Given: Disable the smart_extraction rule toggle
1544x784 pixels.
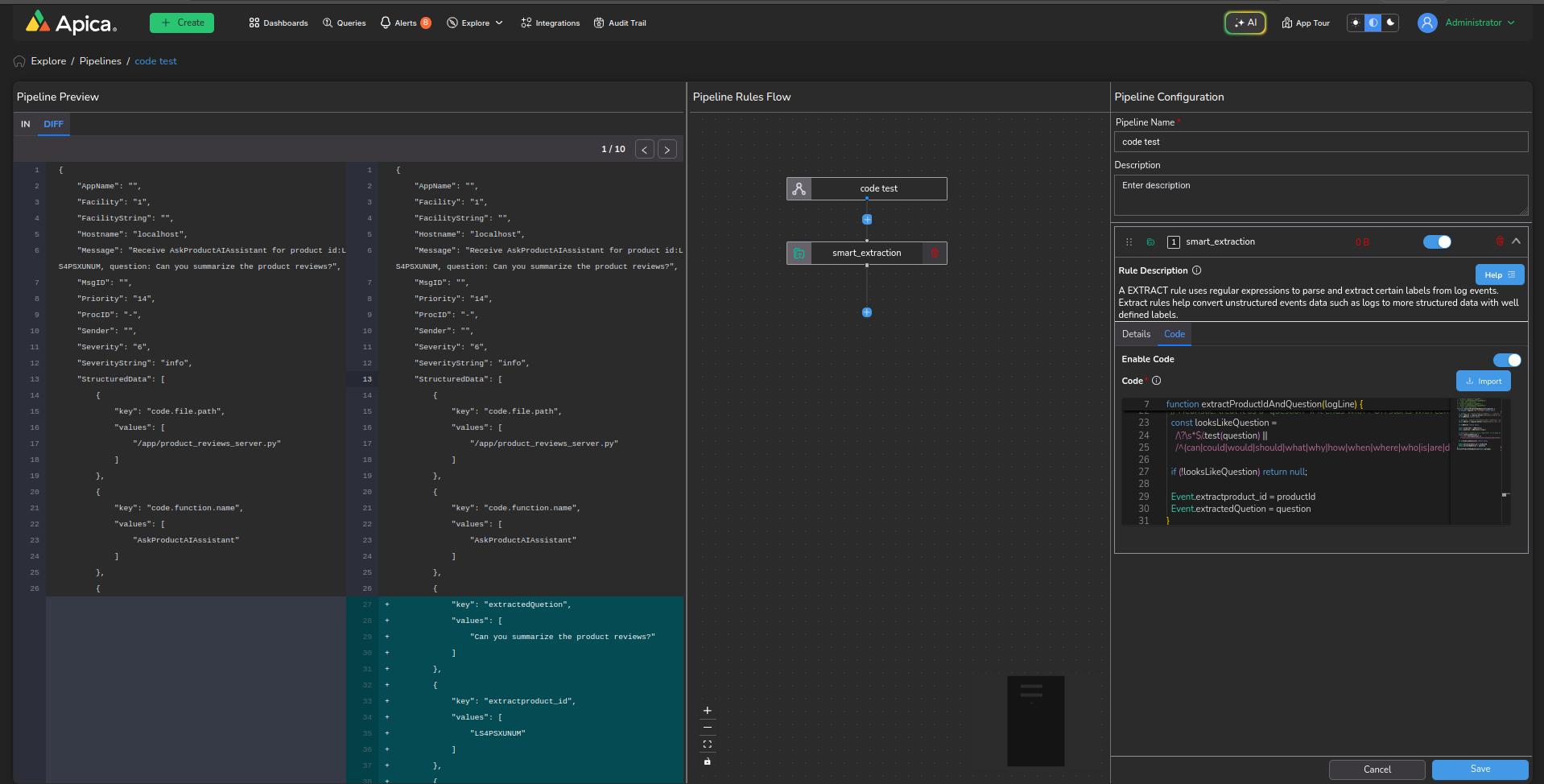Looking at the screenshot, I should point(1436,242).
